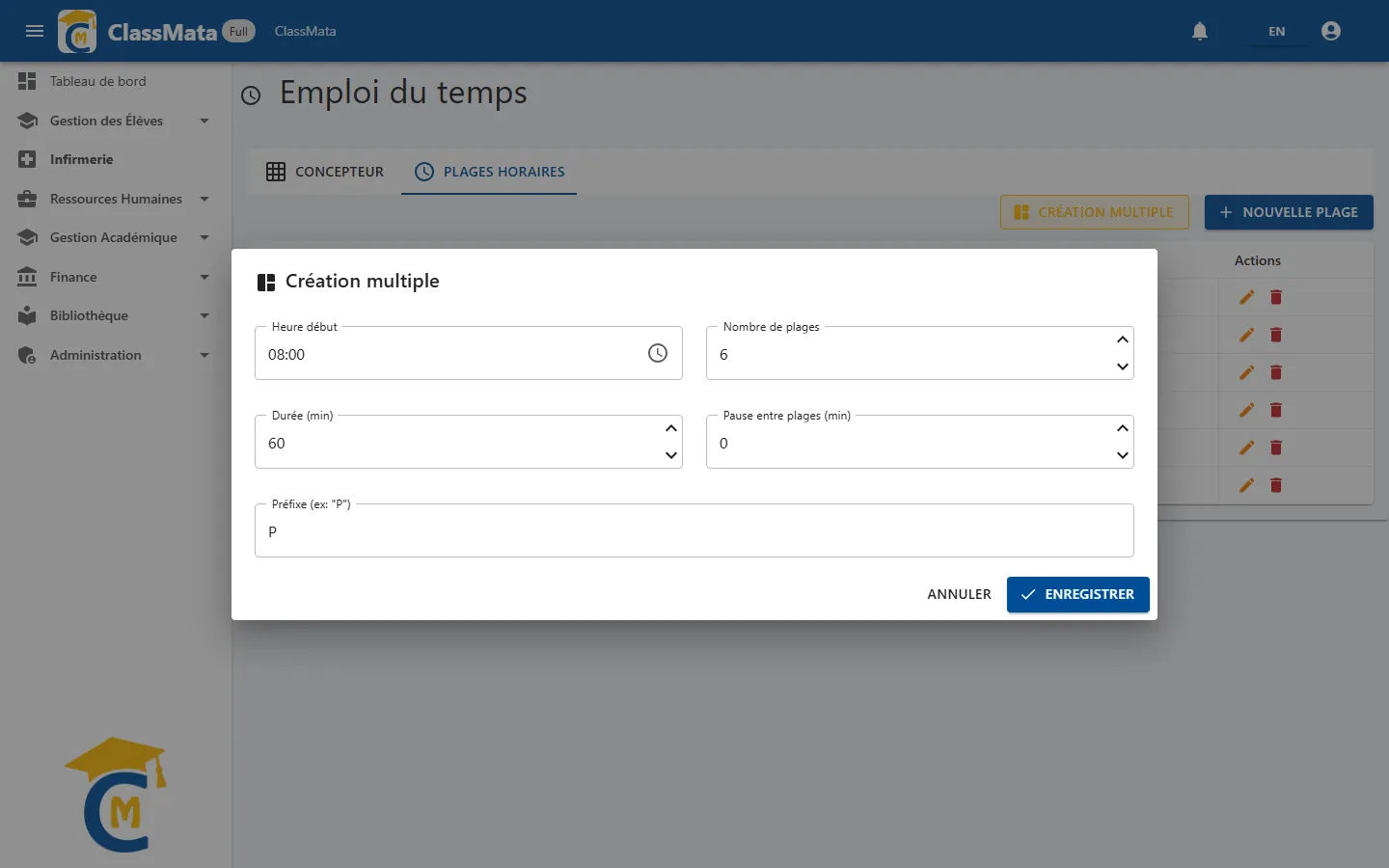This screenshot has width=1389, height=868.
Task: Increase Pause entre plages with up arrow
Action: pyautogui.click(x=1123, y=428)
